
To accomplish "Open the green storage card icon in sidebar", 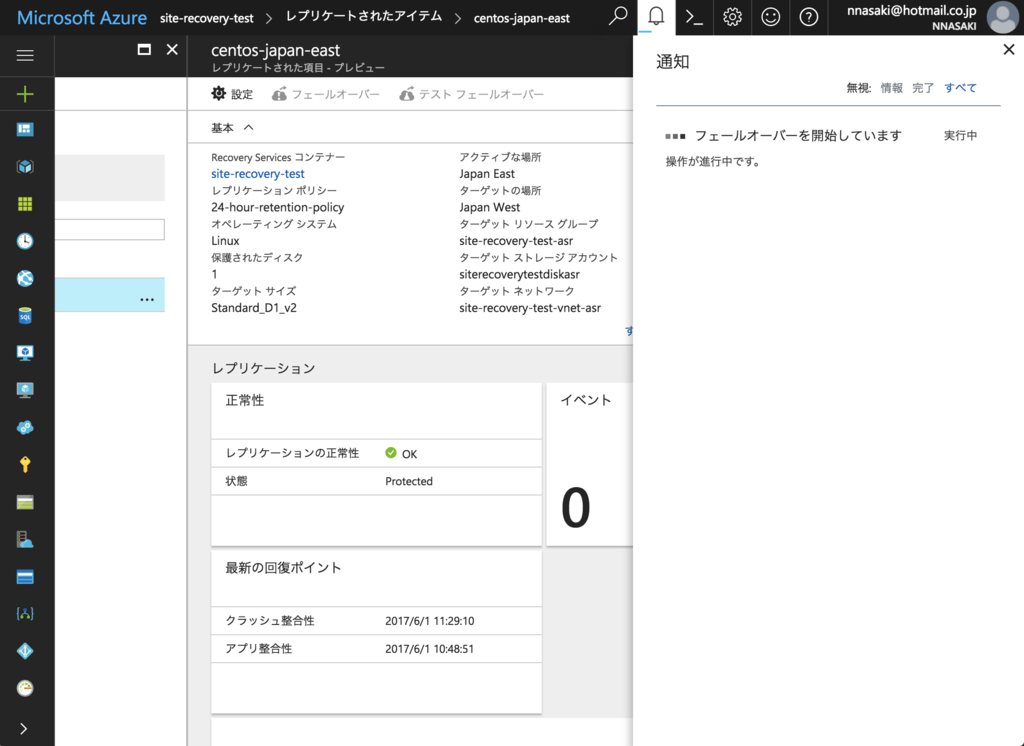I will [25, 502].
